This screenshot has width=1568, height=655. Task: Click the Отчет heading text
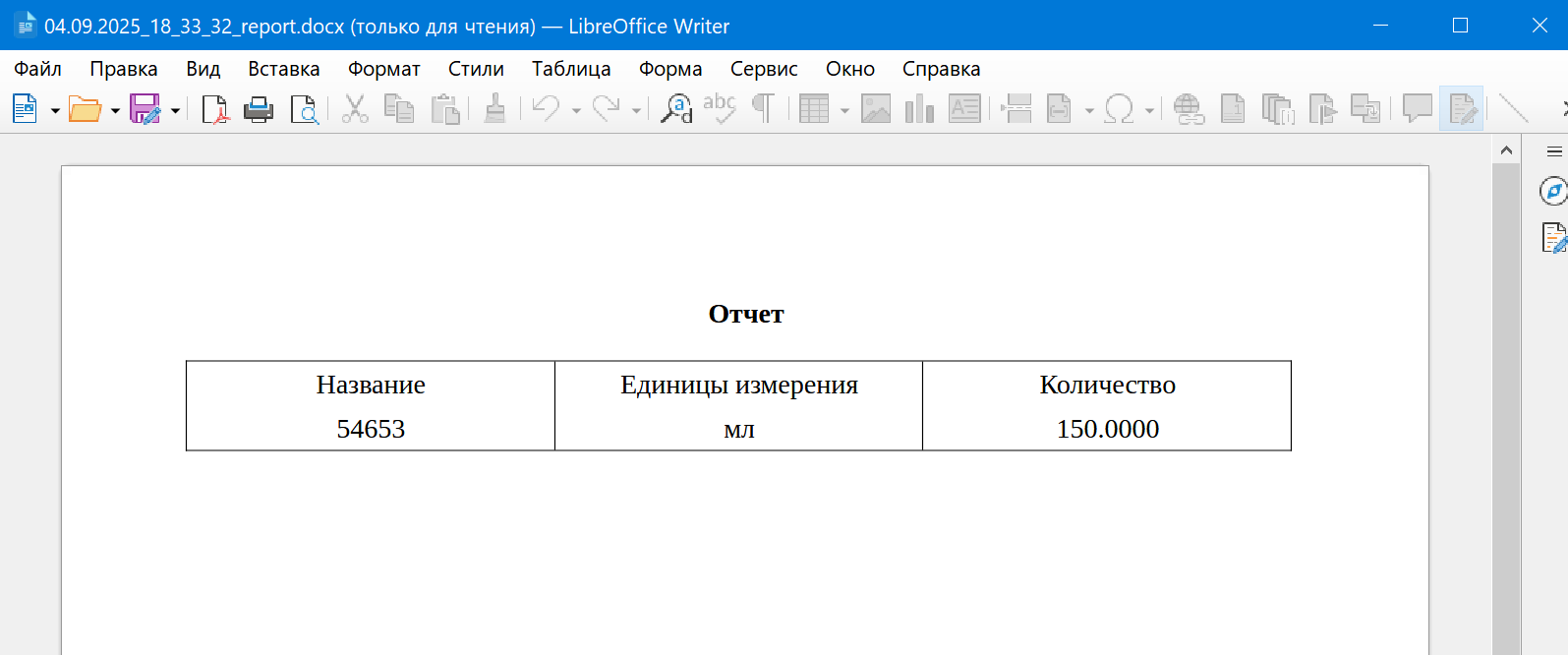746,314
